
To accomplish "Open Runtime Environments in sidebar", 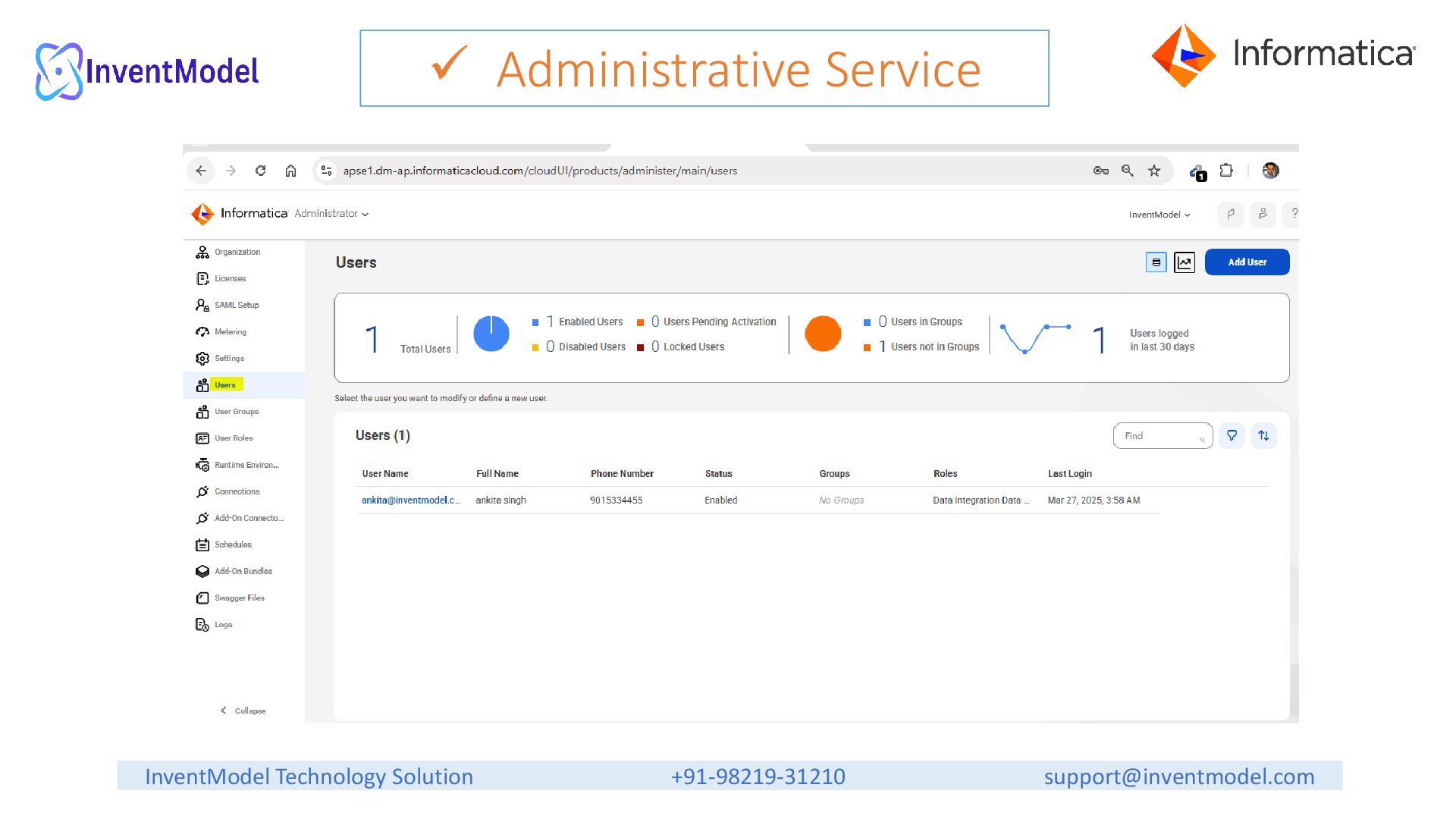I will [243, 465].
